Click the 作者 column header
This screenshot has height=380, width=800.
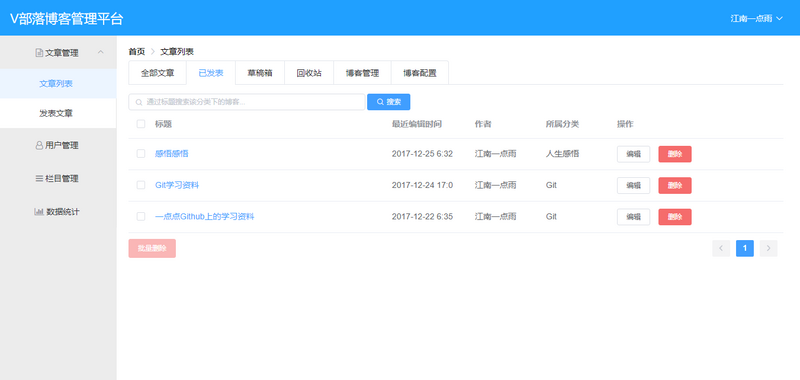pos(483,124)
